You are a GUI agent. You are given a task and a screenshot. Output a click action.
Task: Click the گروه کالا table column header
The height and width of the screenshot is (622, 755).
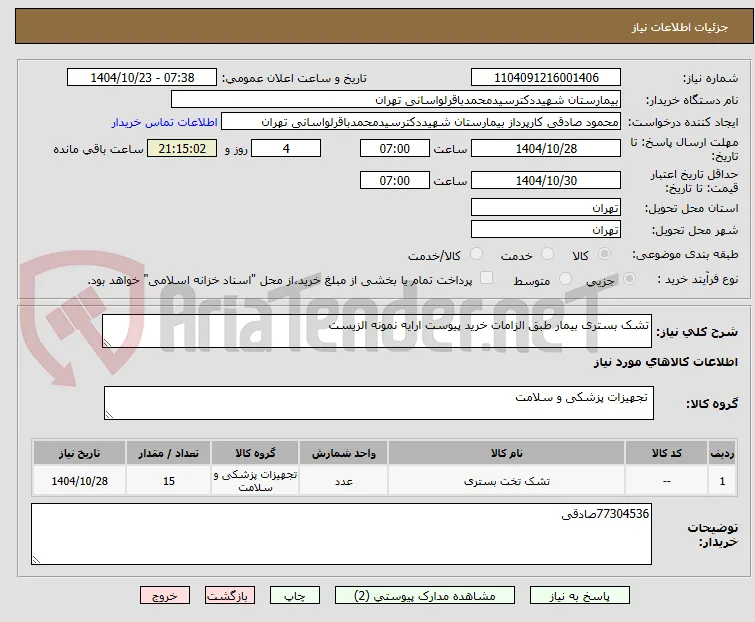[255, 453]
